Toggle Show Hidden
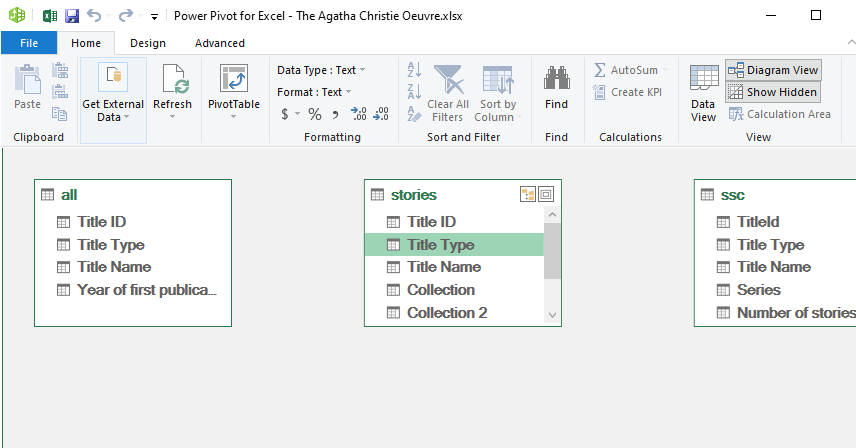Screen dimensions: 856x448 pos(774,92)
